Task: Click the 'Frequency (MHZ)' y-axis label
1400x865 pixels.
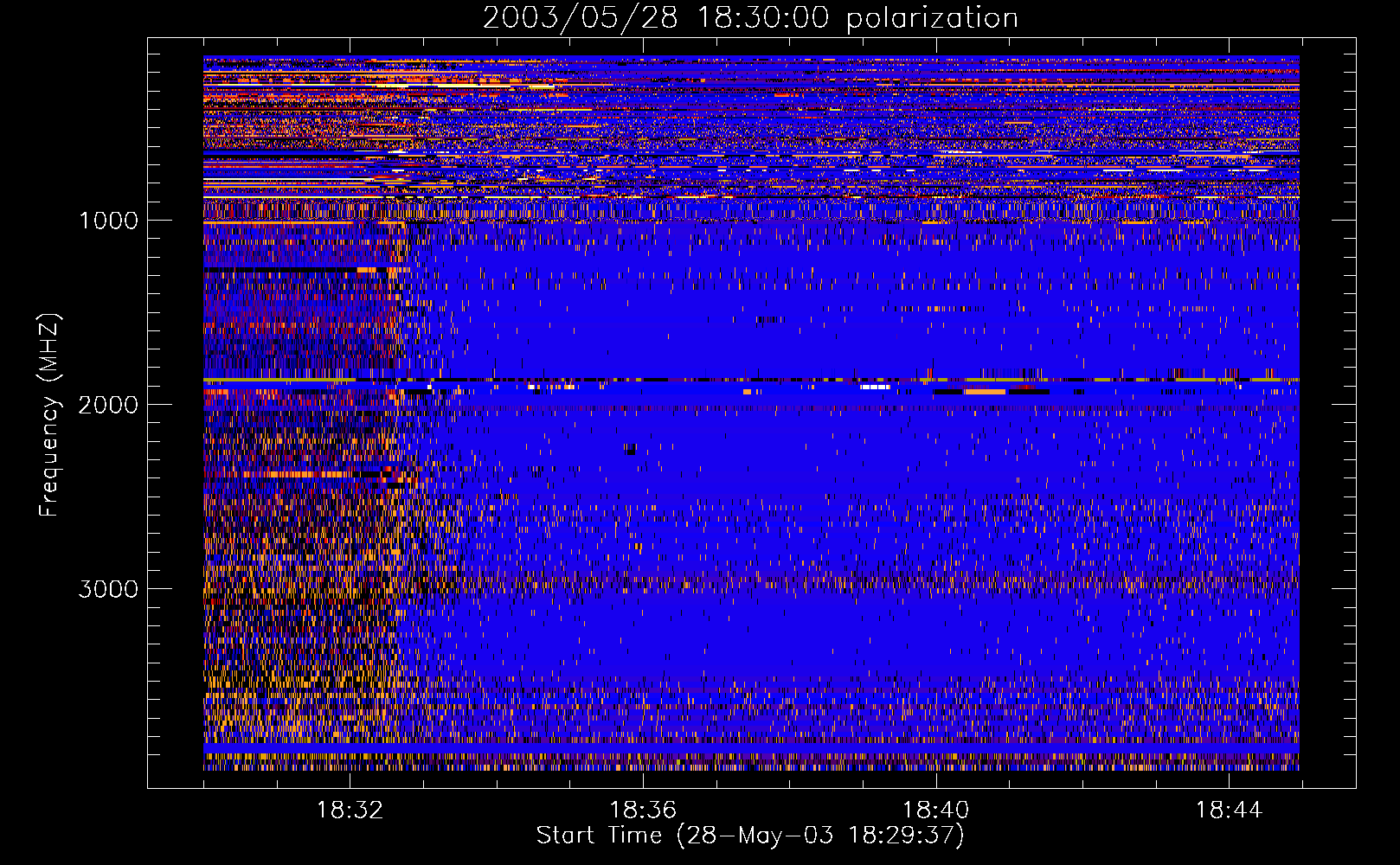Action: click(x=49, y=415)
